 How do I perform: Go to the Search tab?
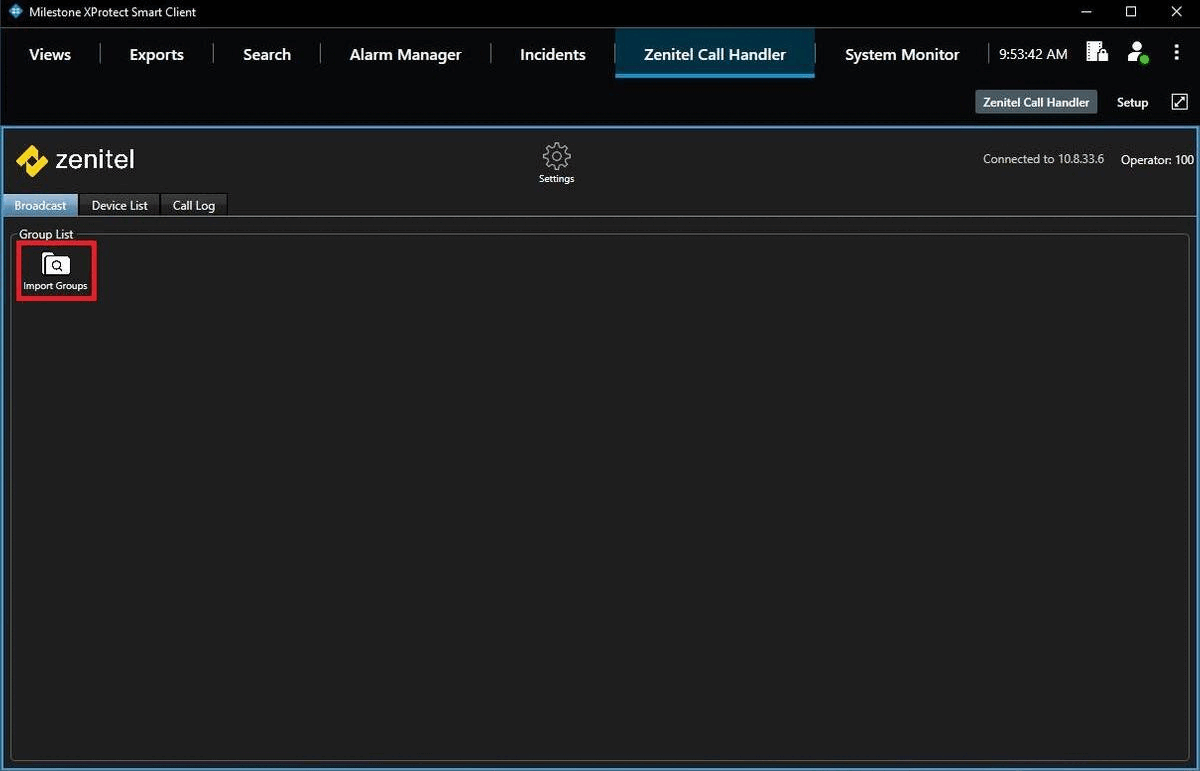click(267, 55)
